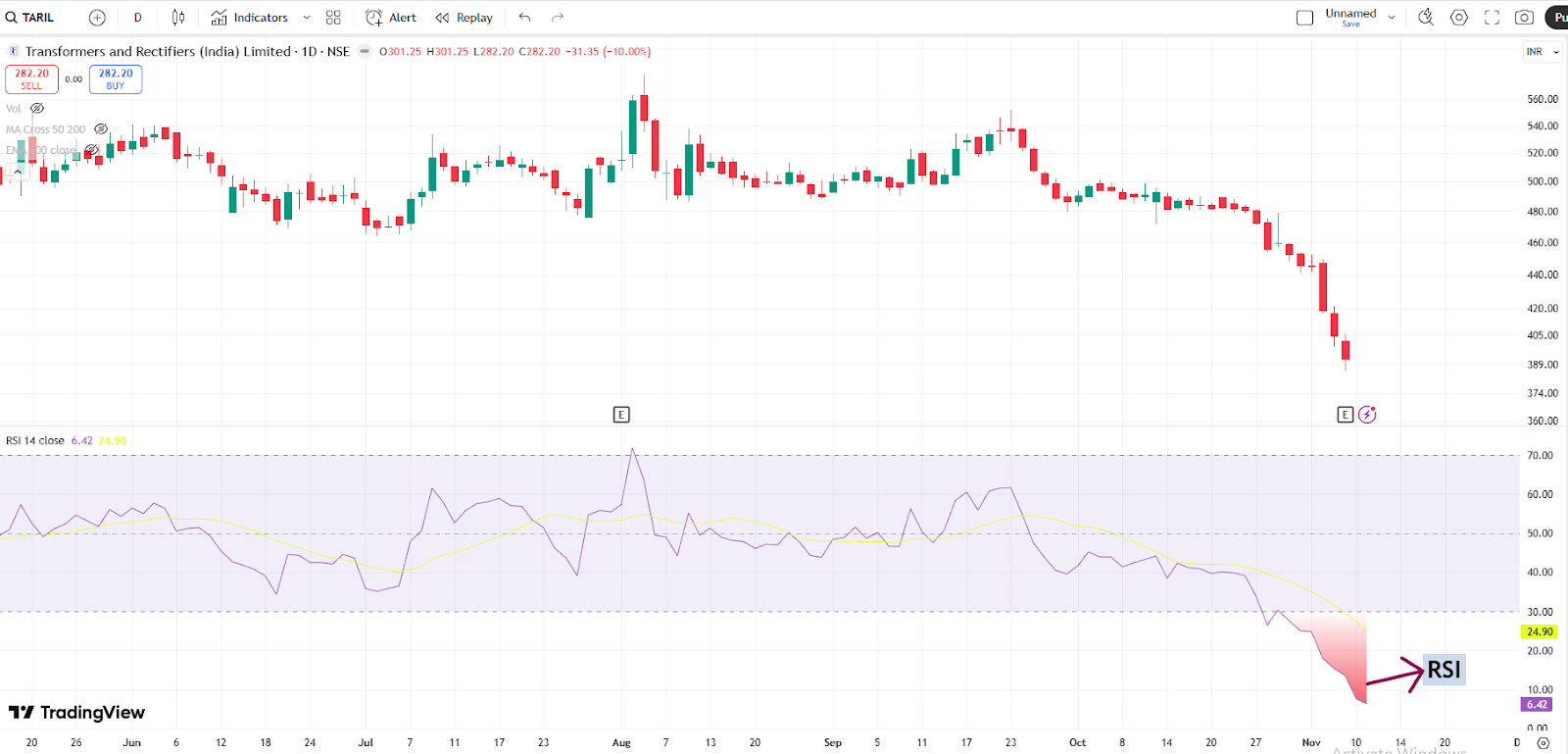Open the INR currency dropdown
The width and height of the screenshot is (1568, 754).
click(x=1542, y=52)
